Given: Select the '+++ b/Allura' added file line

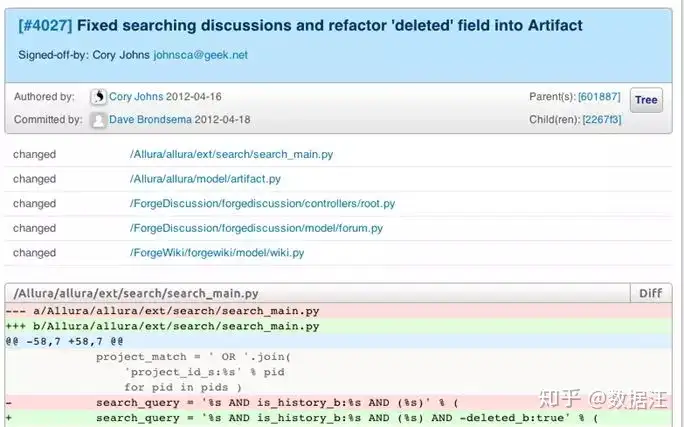Looking at the screenshot, I should (339, 326).
